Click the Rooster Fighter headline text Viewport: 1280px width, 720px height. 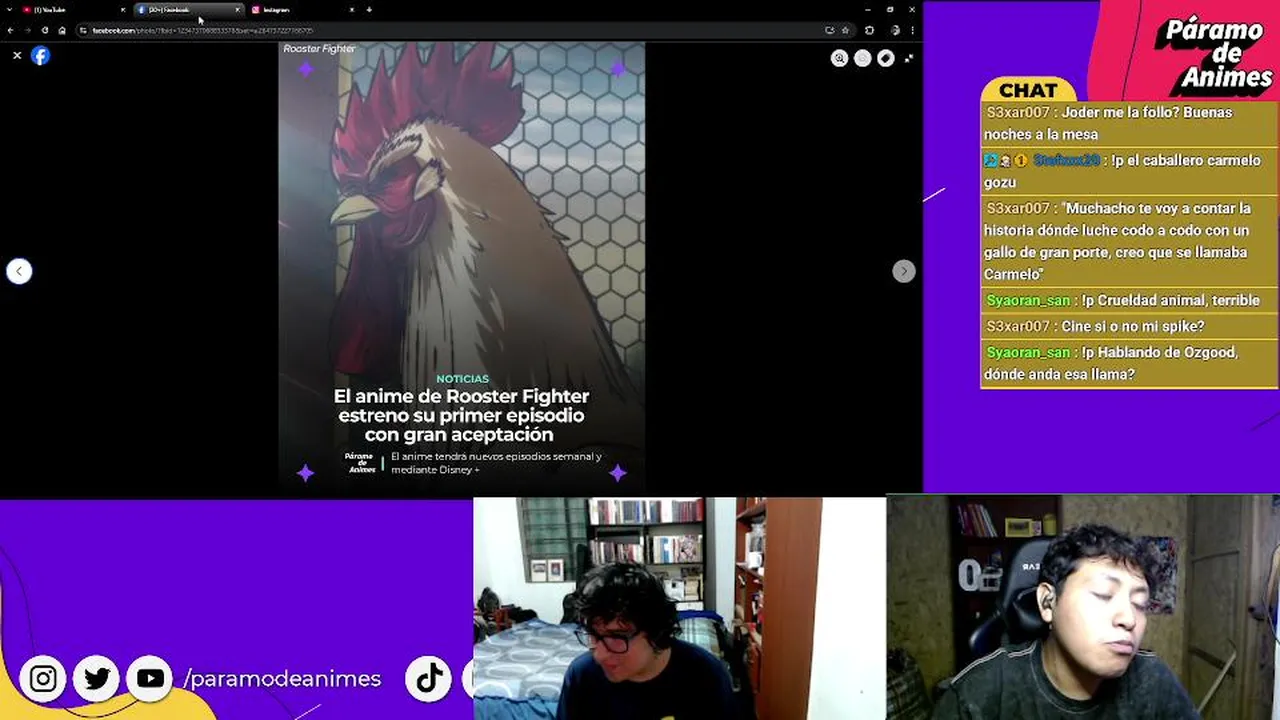[461, 415]
